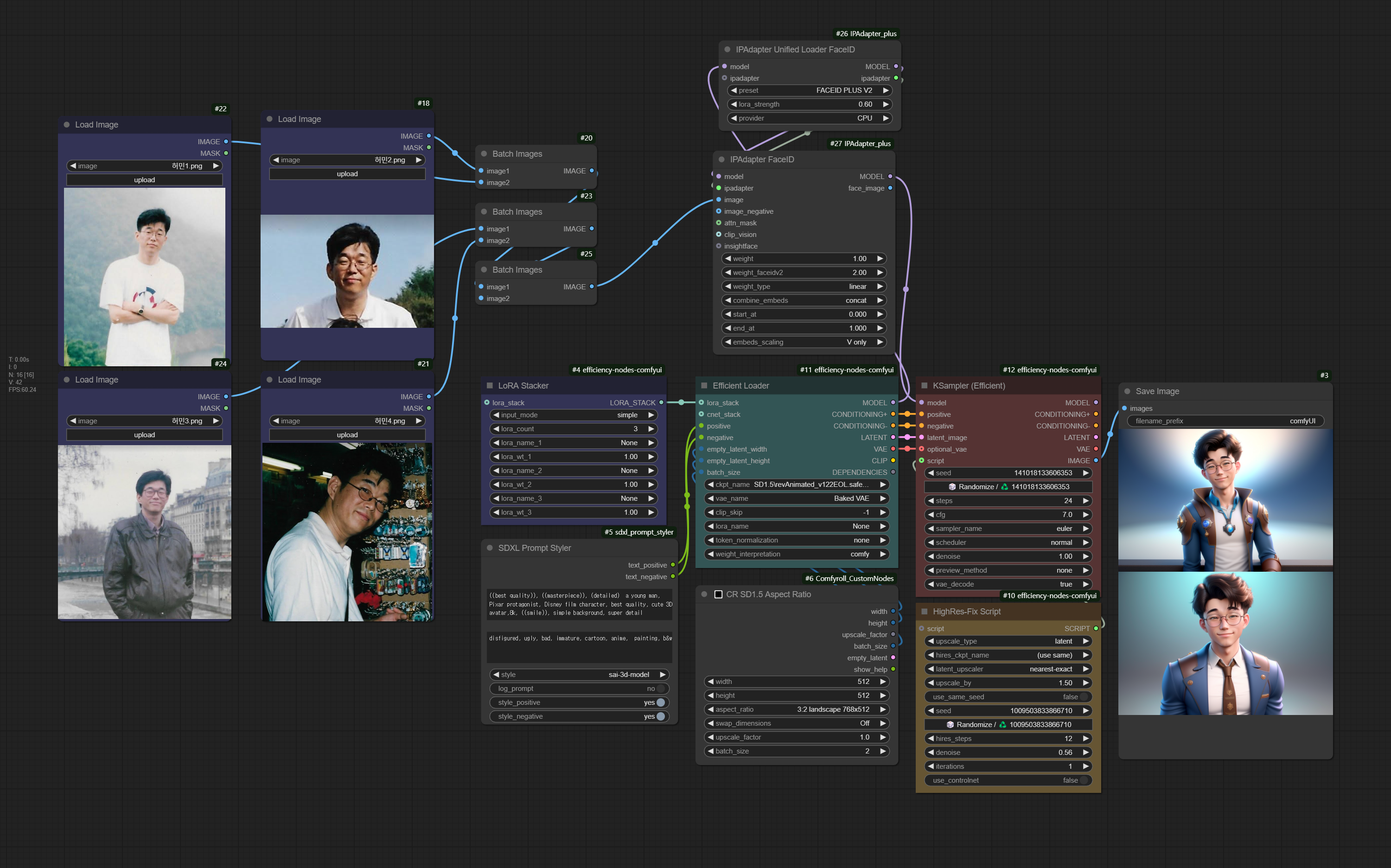The image size is (1391, 868).
Task: Toggle log_prompt switch in SDXL Prompt Styler
Action: [x=660, y=689]
